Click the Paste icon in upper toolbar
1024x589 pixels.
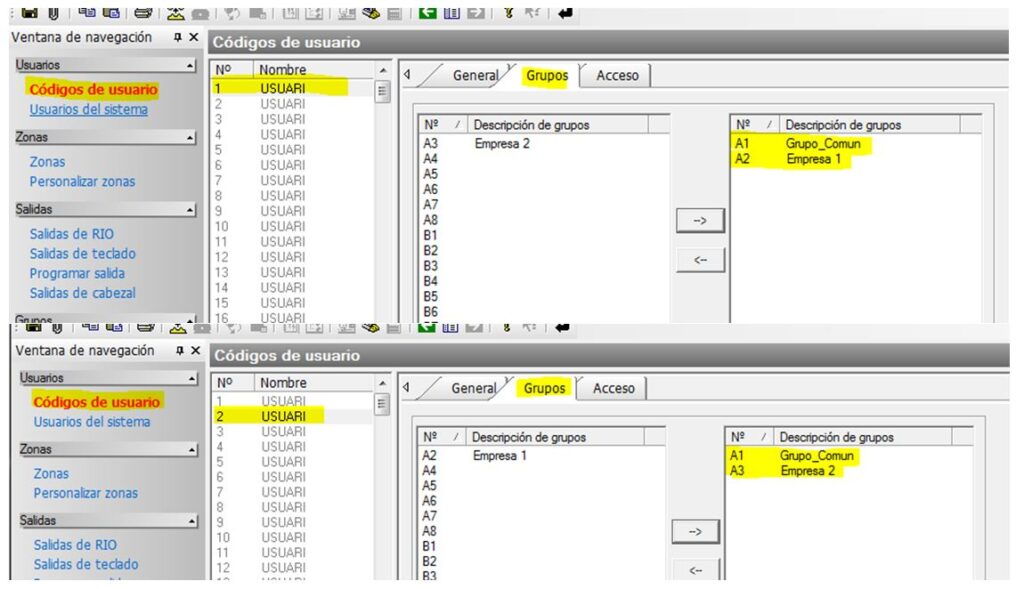[112, 12]
